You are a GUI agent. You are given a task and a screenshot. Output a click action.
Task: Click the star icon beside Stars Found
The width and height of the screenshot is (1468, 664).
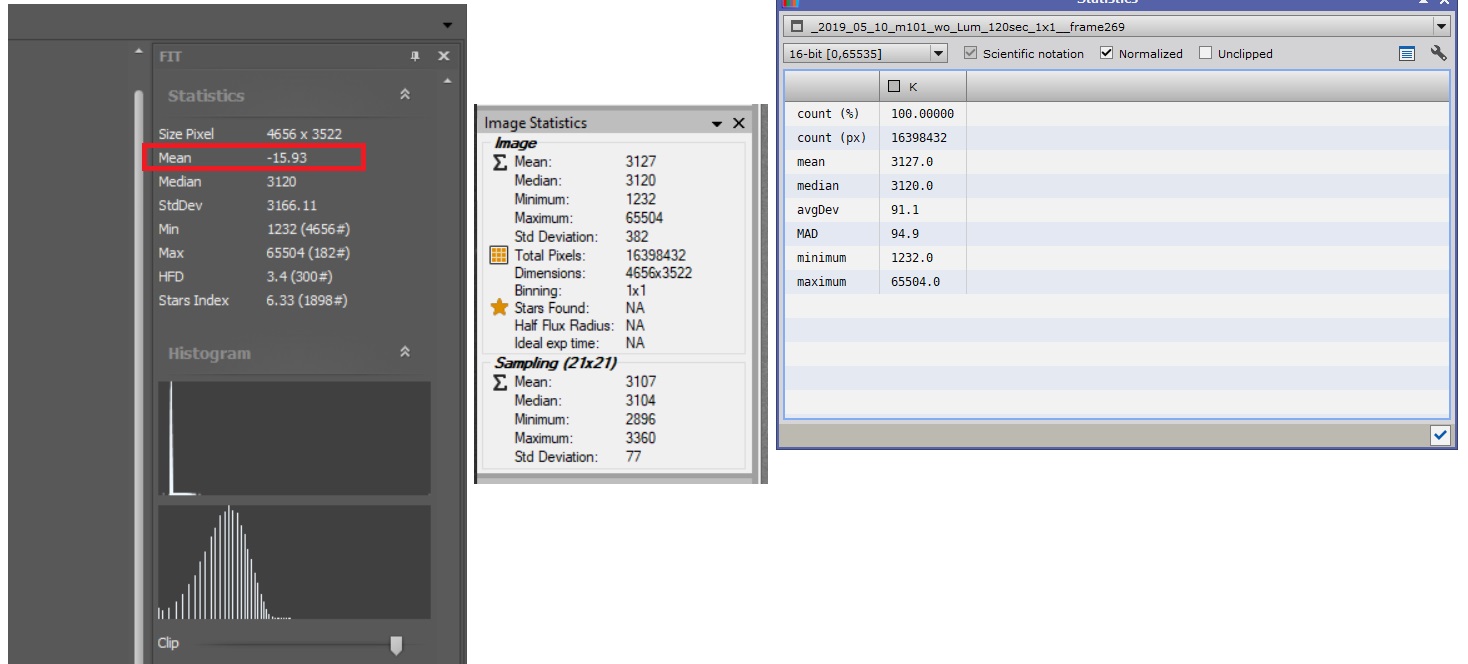pyautogui.click(x=497, y=307)
